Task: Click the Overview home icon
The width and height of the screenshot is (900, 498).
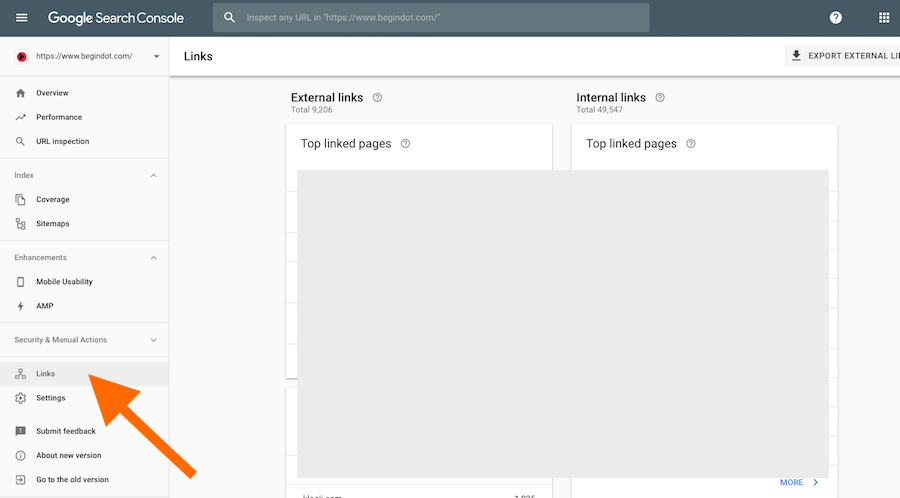Action: 21,93
